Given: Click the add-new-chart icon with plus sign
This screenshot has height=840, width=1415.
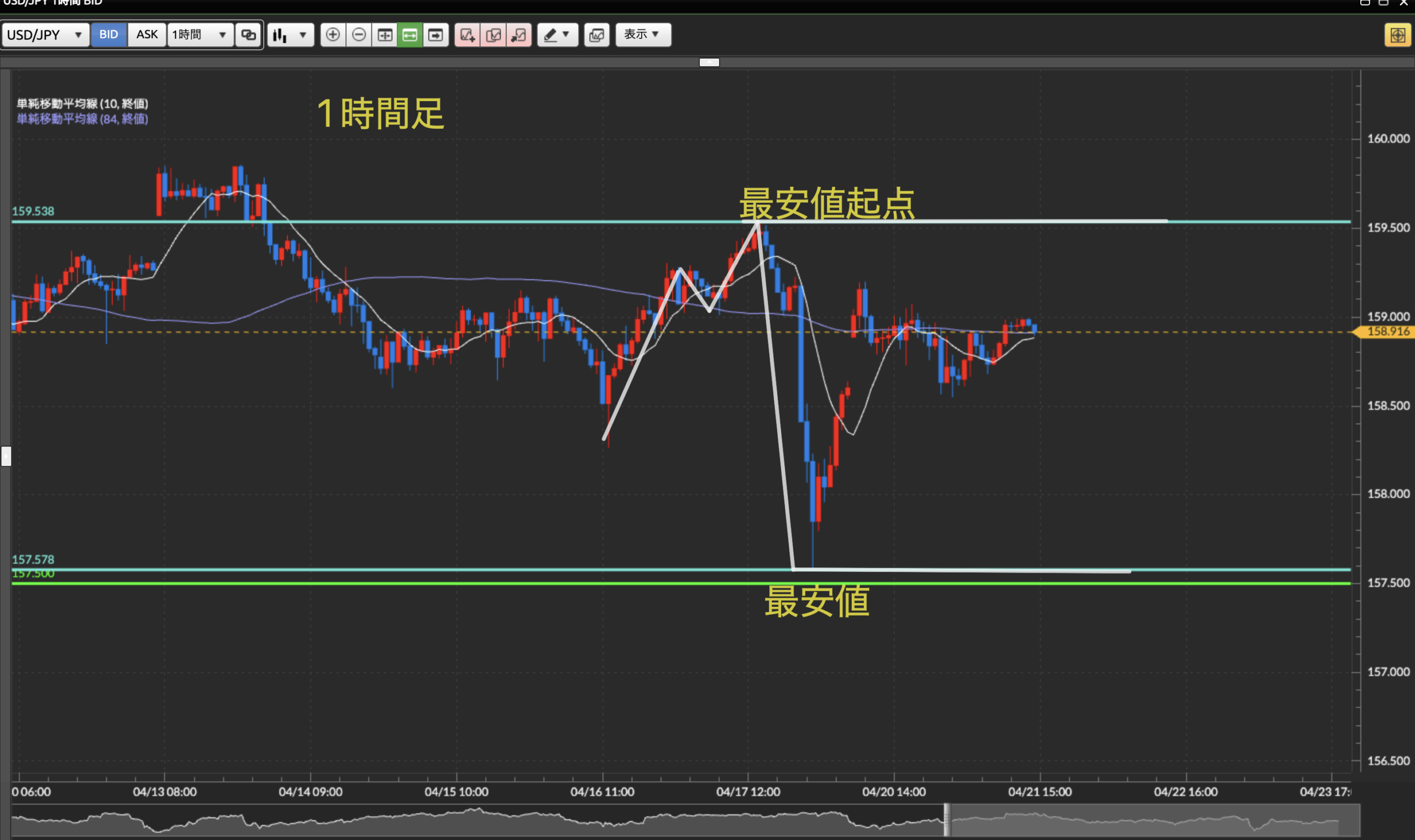Looking at the screenshot, I should coord(467,35).
